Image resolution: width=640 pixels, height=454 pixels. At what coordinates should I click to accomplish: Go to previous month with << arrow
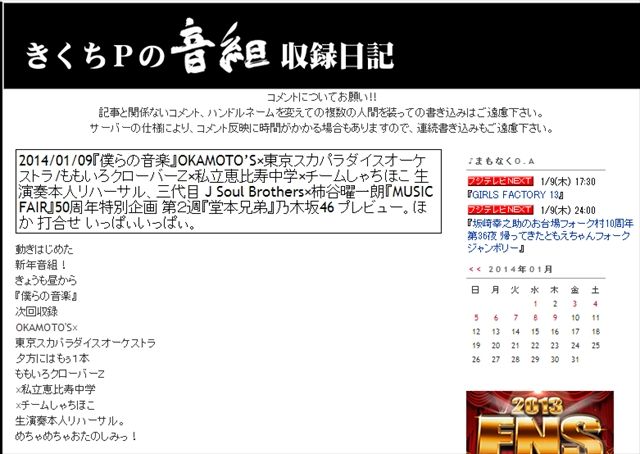[475, 269]
